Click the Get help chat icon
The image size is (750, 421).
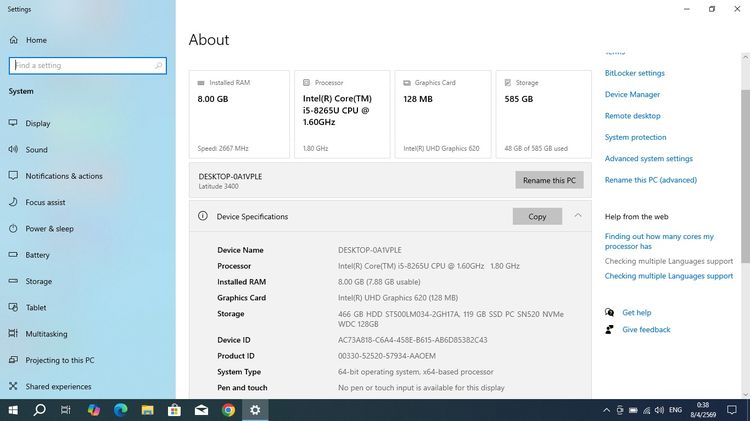(609, 312)
